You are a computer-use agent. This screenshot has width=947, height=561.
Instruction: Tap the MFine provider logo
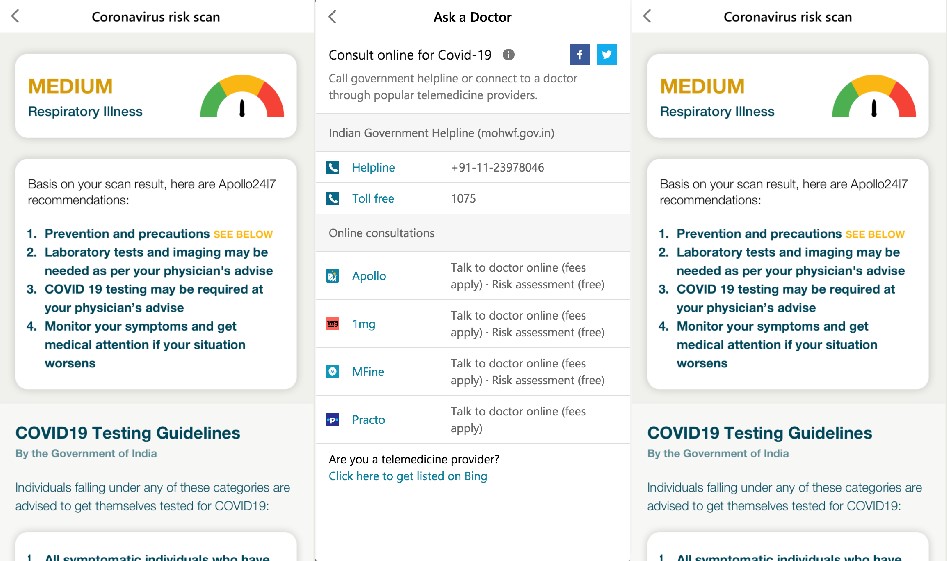tap(333, 371)
